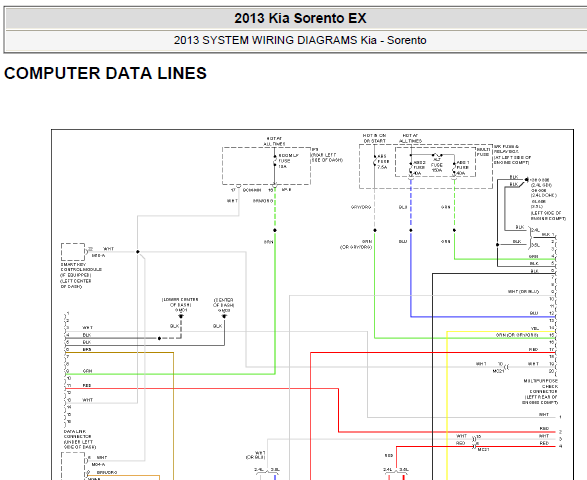
Task: Click "HOT AT ALL TIMES" above the multi fuse
Action: (x=410, y=138)
